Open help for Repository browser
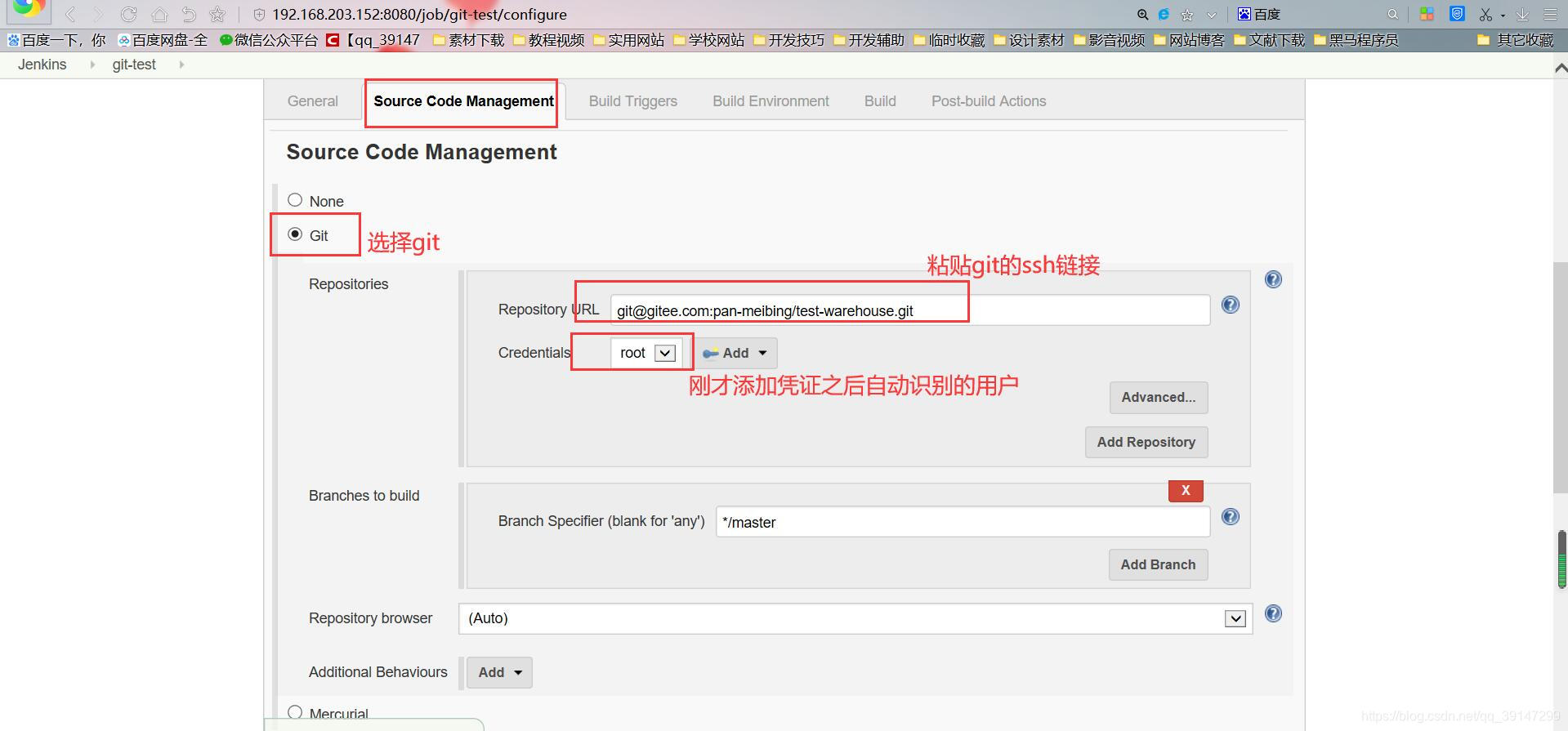1568x731 pixels. (1273, 613)
